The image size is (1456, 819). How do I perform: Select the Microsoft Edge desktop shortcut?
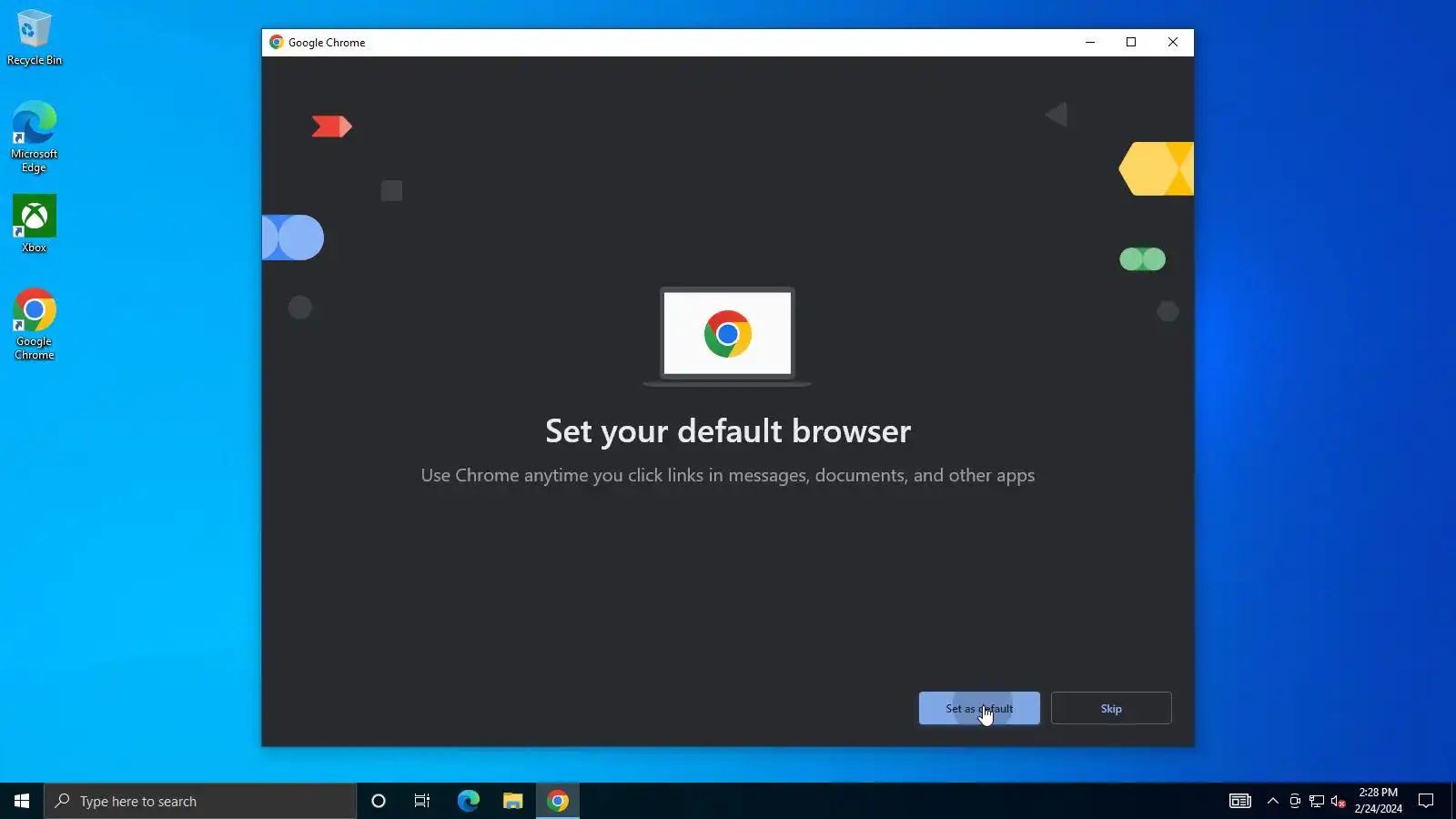coord(35,136)
